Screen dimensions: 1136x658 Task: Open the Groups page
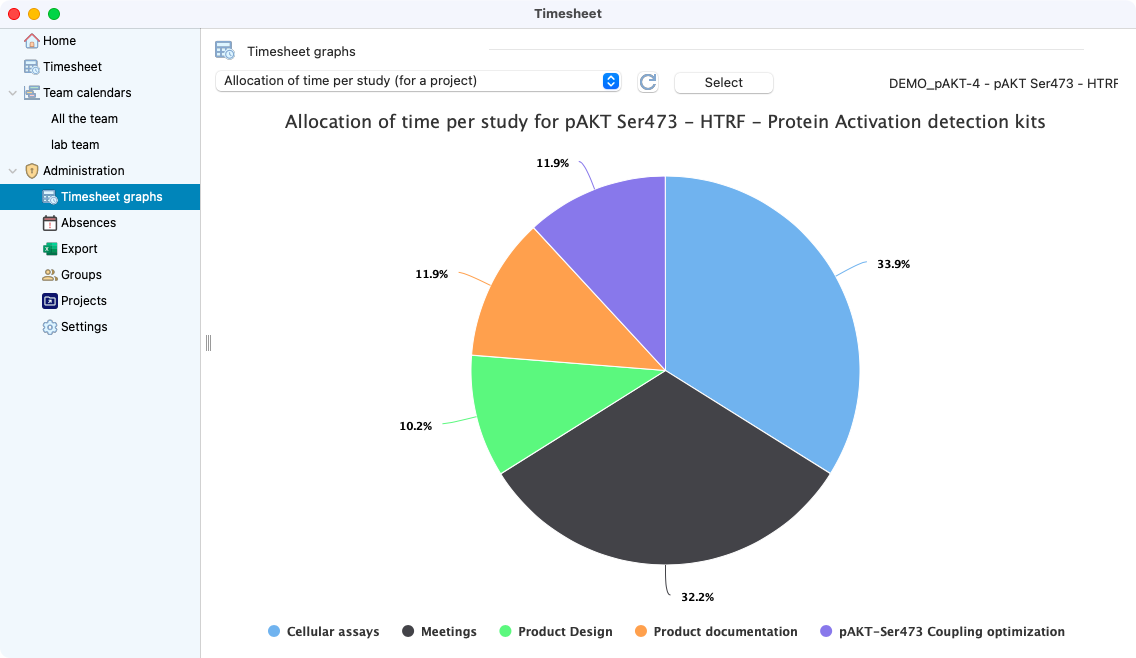pos(81,275)
